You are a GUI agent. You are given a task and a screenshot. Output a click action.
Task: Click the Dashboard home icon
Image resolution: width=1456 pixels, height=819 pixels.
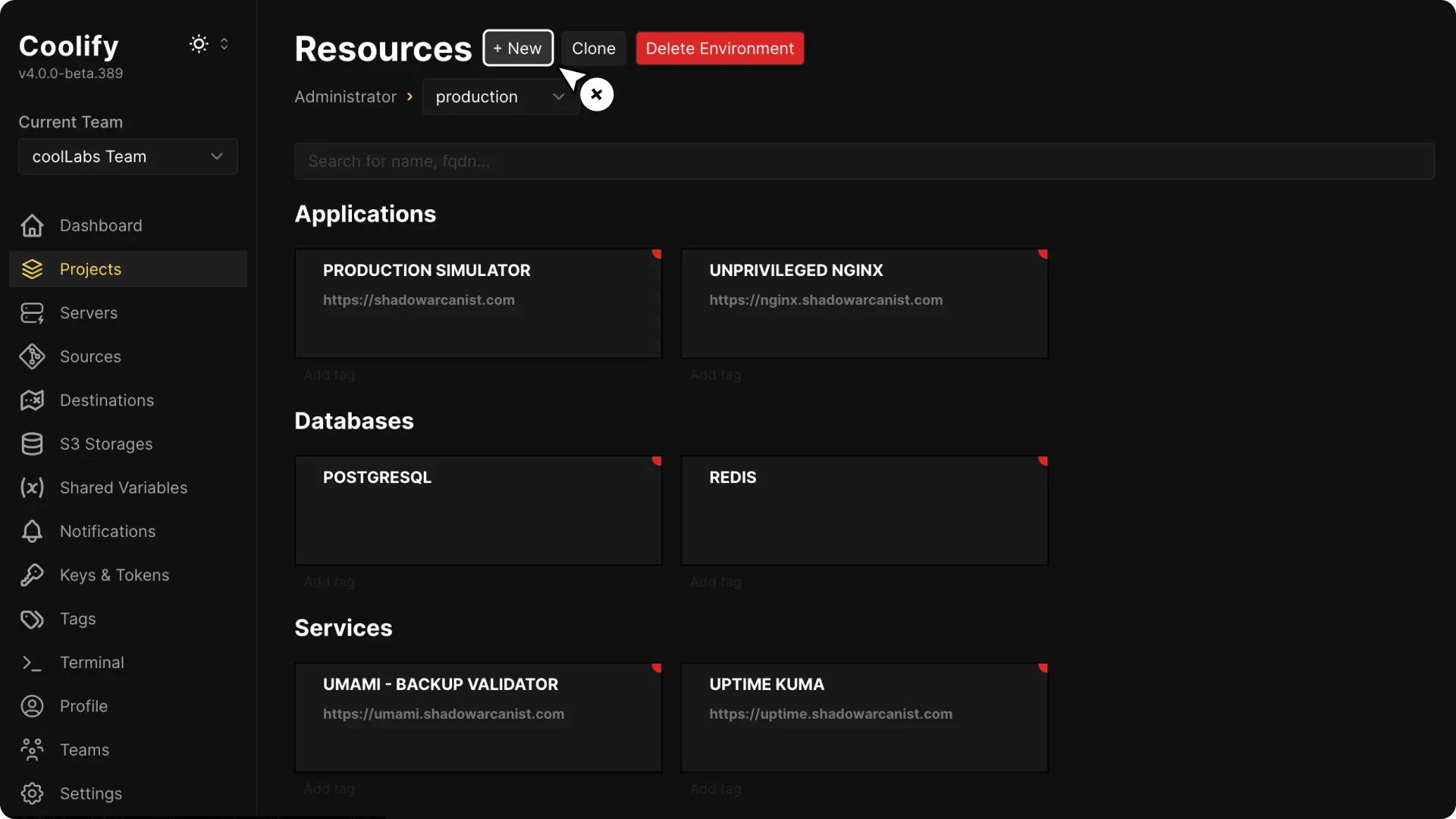pos(32,226)
